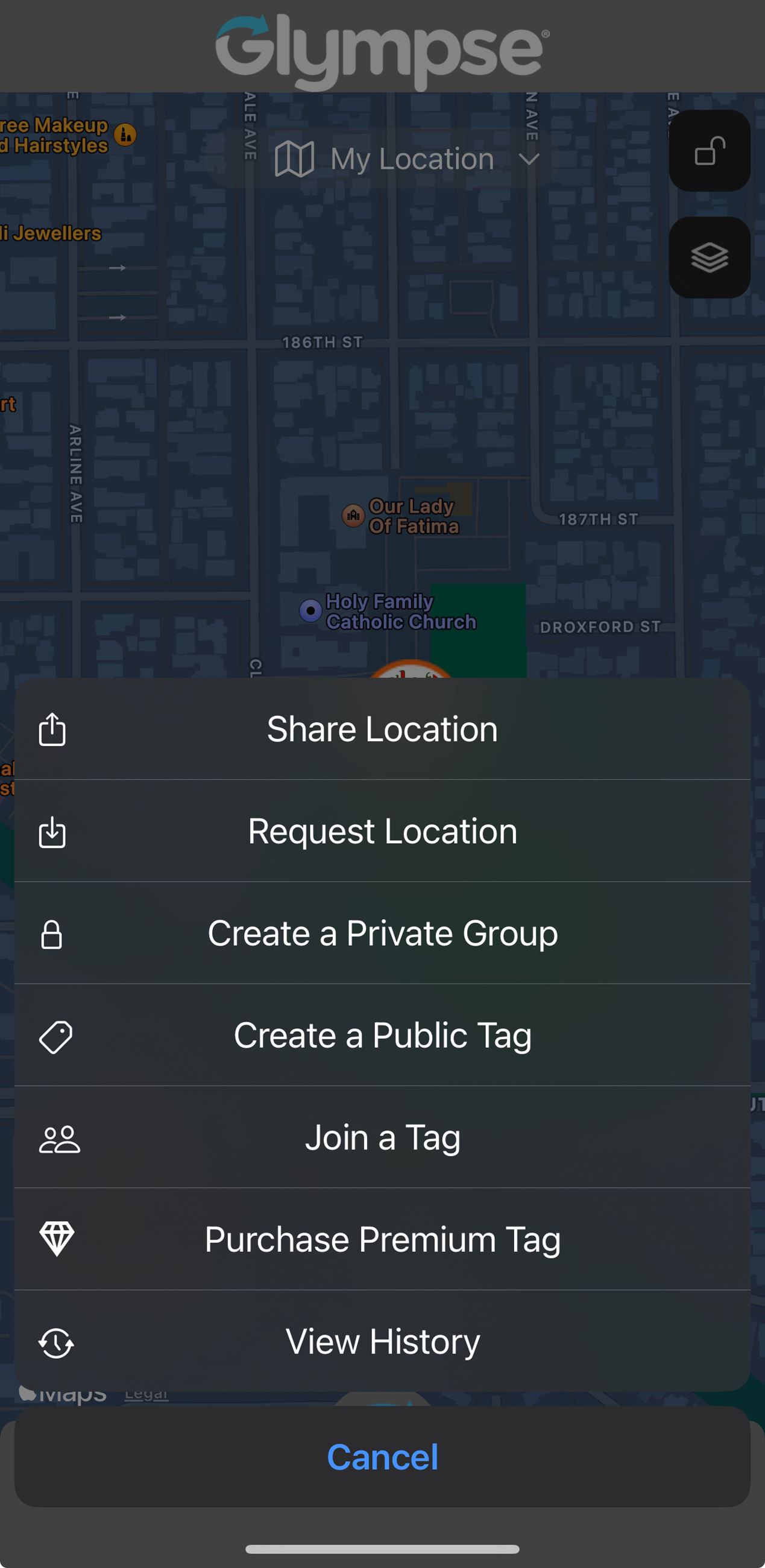
Task: Tap the tag icon for Public Tag
Action: click(55, 1037)
